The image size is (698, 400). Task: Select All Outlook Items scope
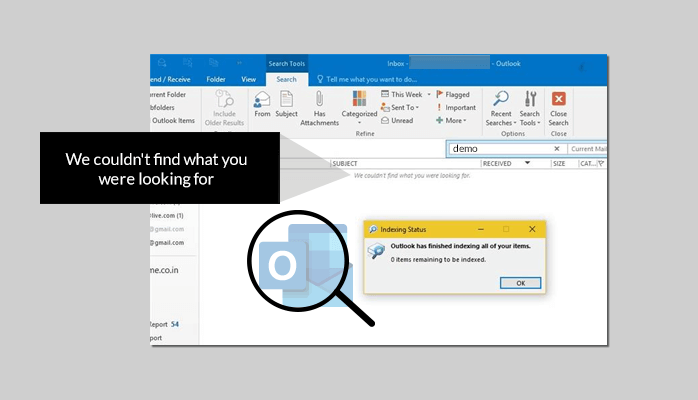click(x=173, y=121)
